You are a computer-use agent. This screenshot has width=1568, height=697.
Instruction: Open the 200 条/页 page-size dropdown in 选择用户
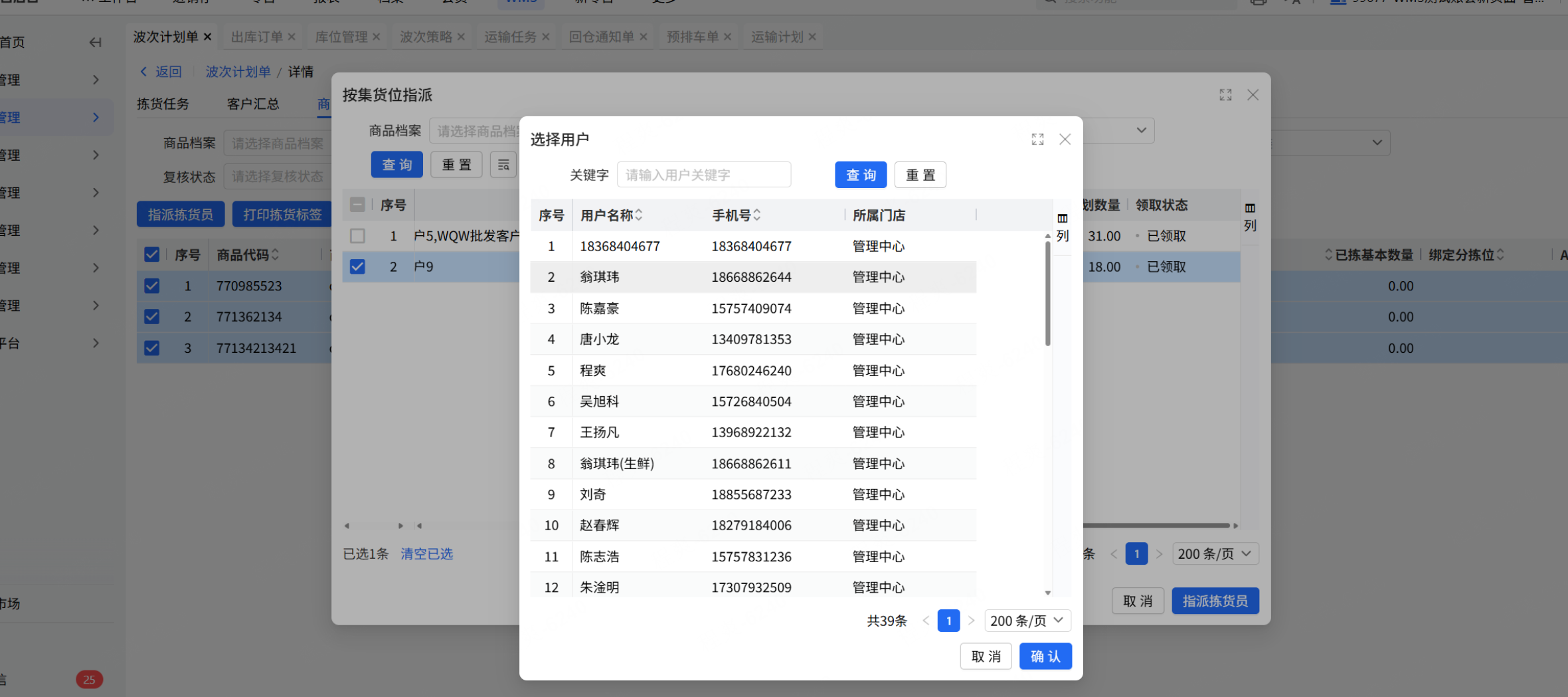point(1027,621)
